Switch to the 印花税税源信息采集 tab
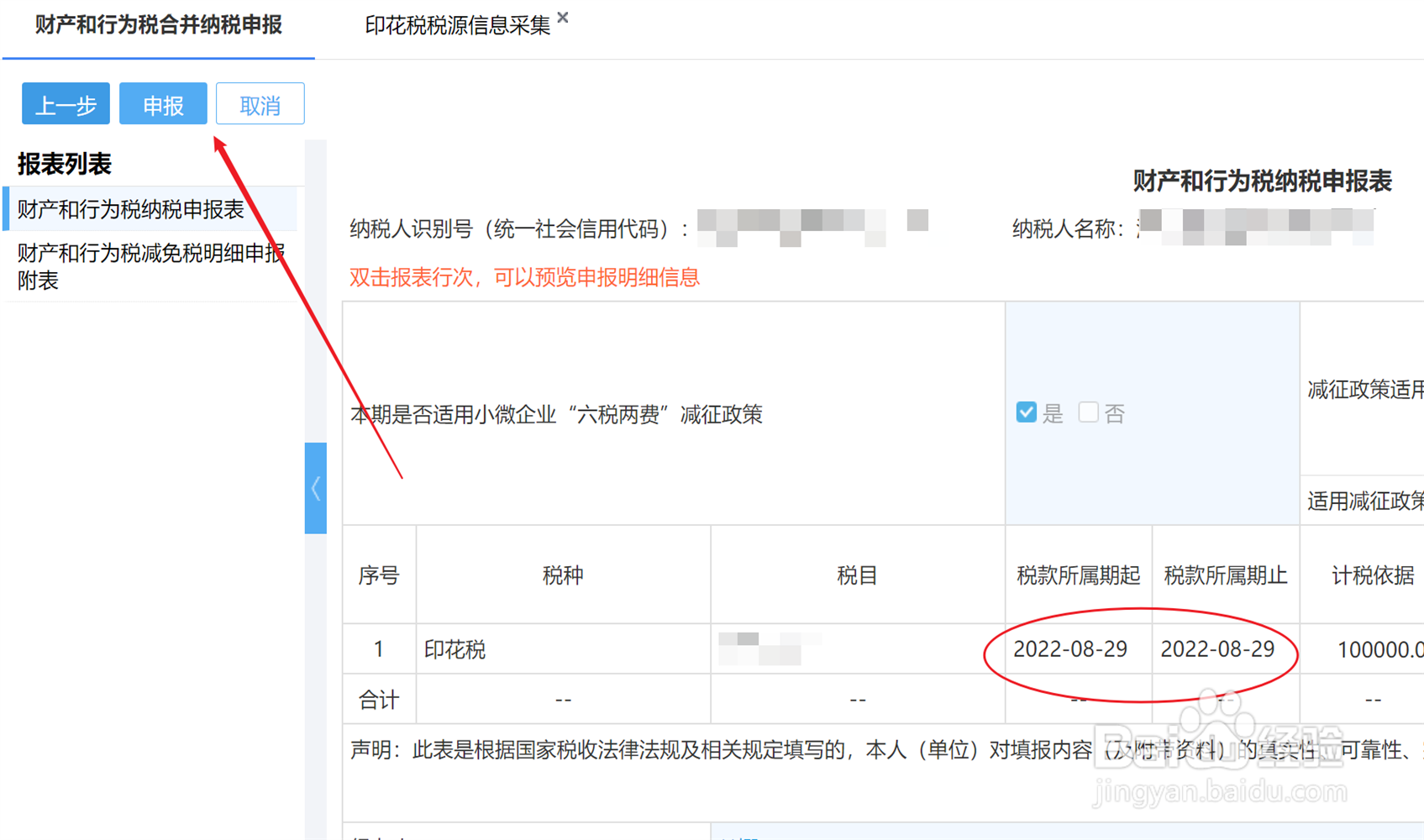Screen dimensions: 1424x840 458,25
